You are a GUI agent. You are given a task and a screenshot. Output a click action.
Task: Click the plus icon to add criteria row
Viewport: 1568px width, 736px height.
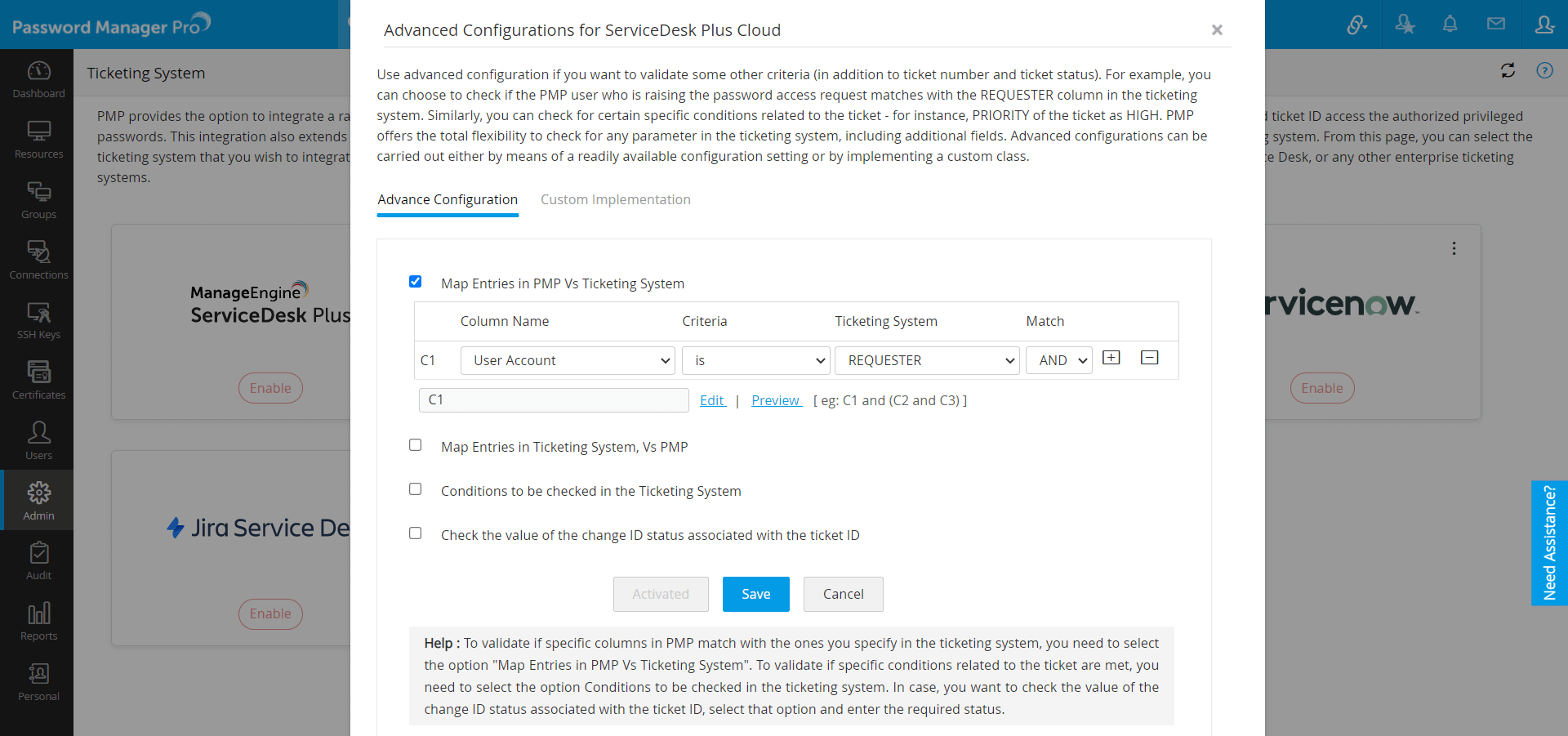[x=1111, y=358]
